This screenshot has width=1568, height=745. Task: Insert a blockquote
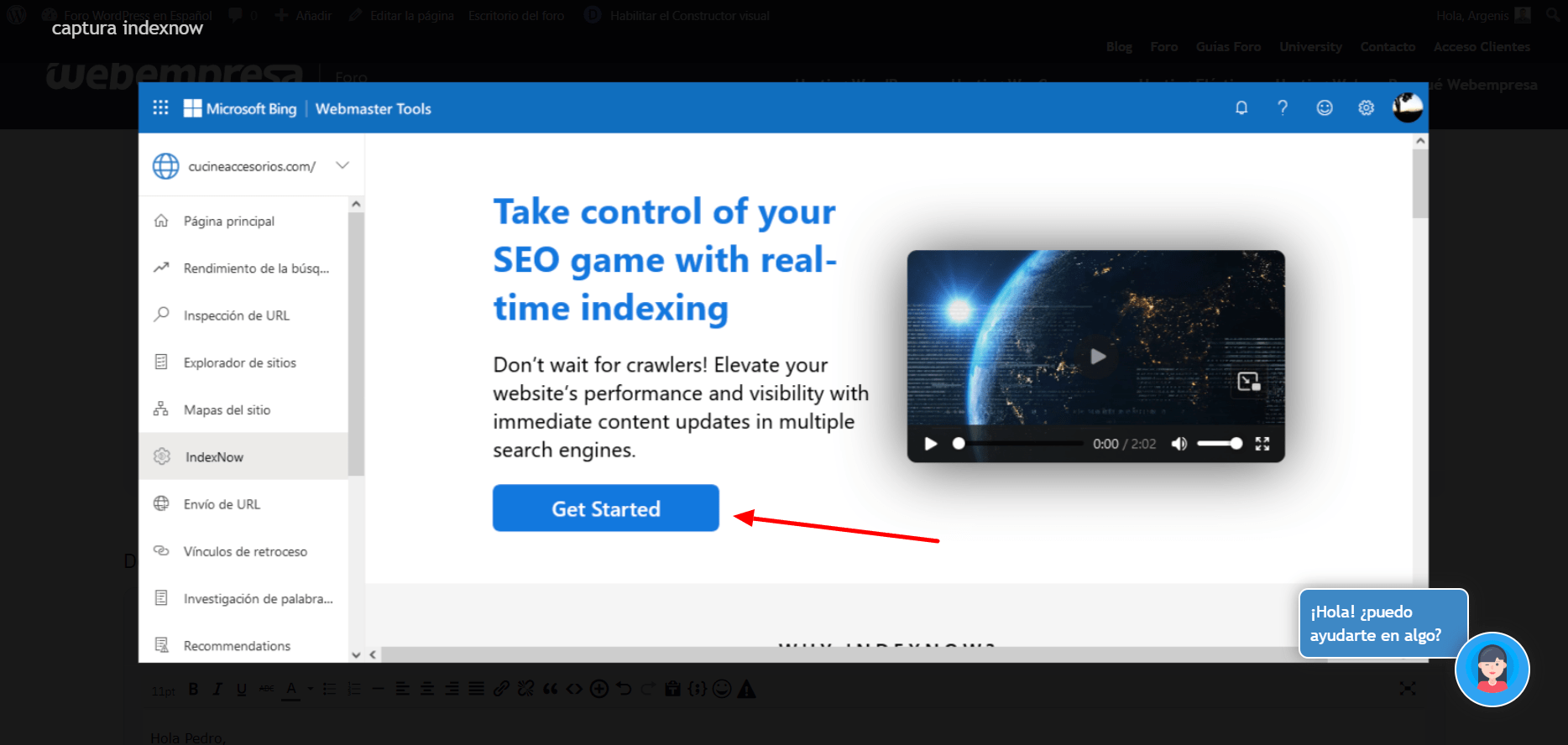[x=550, y=689]
